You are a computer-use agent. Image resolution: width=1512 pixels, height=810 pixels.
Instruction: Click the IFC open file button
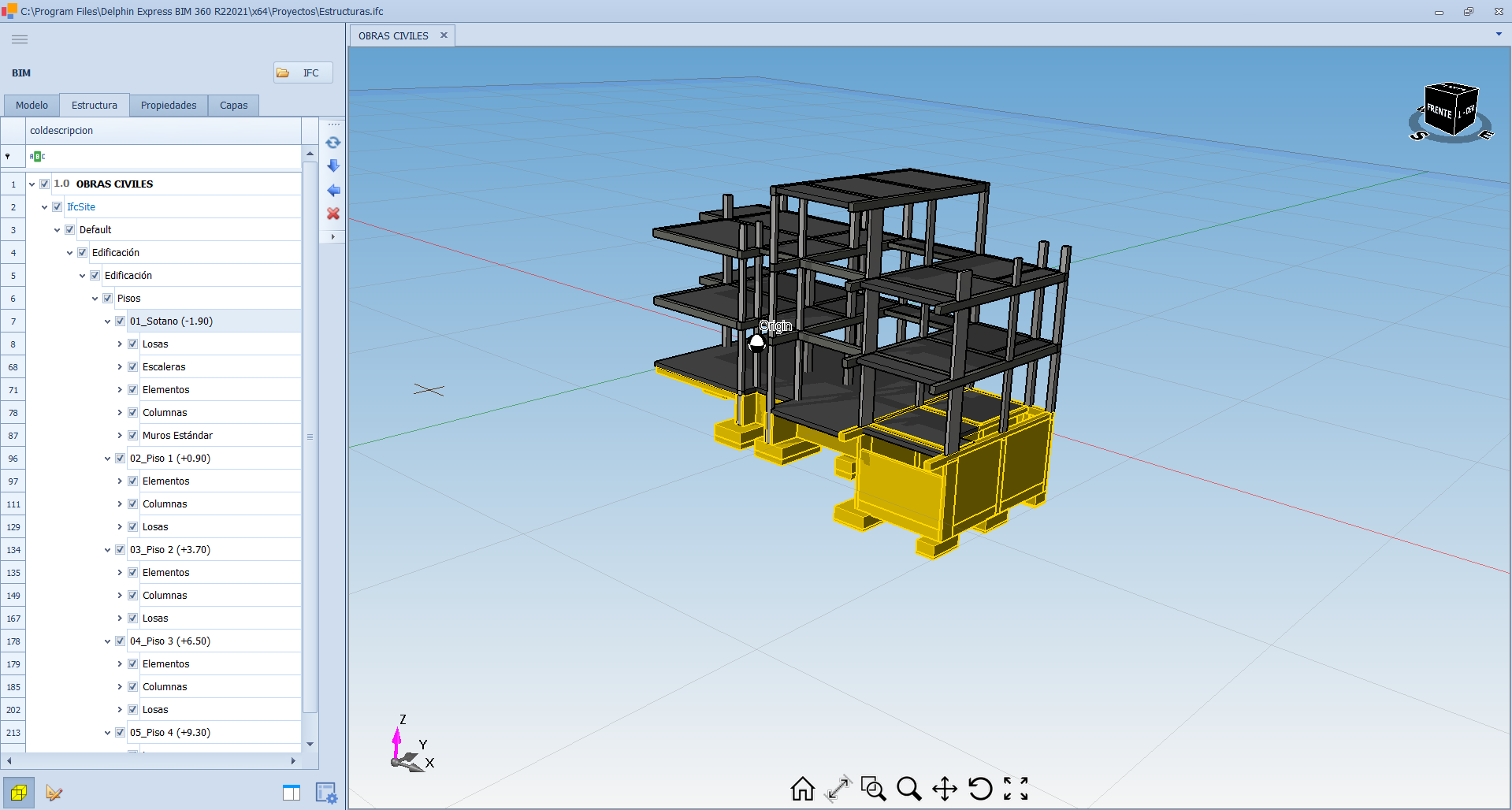pos(303,72)
